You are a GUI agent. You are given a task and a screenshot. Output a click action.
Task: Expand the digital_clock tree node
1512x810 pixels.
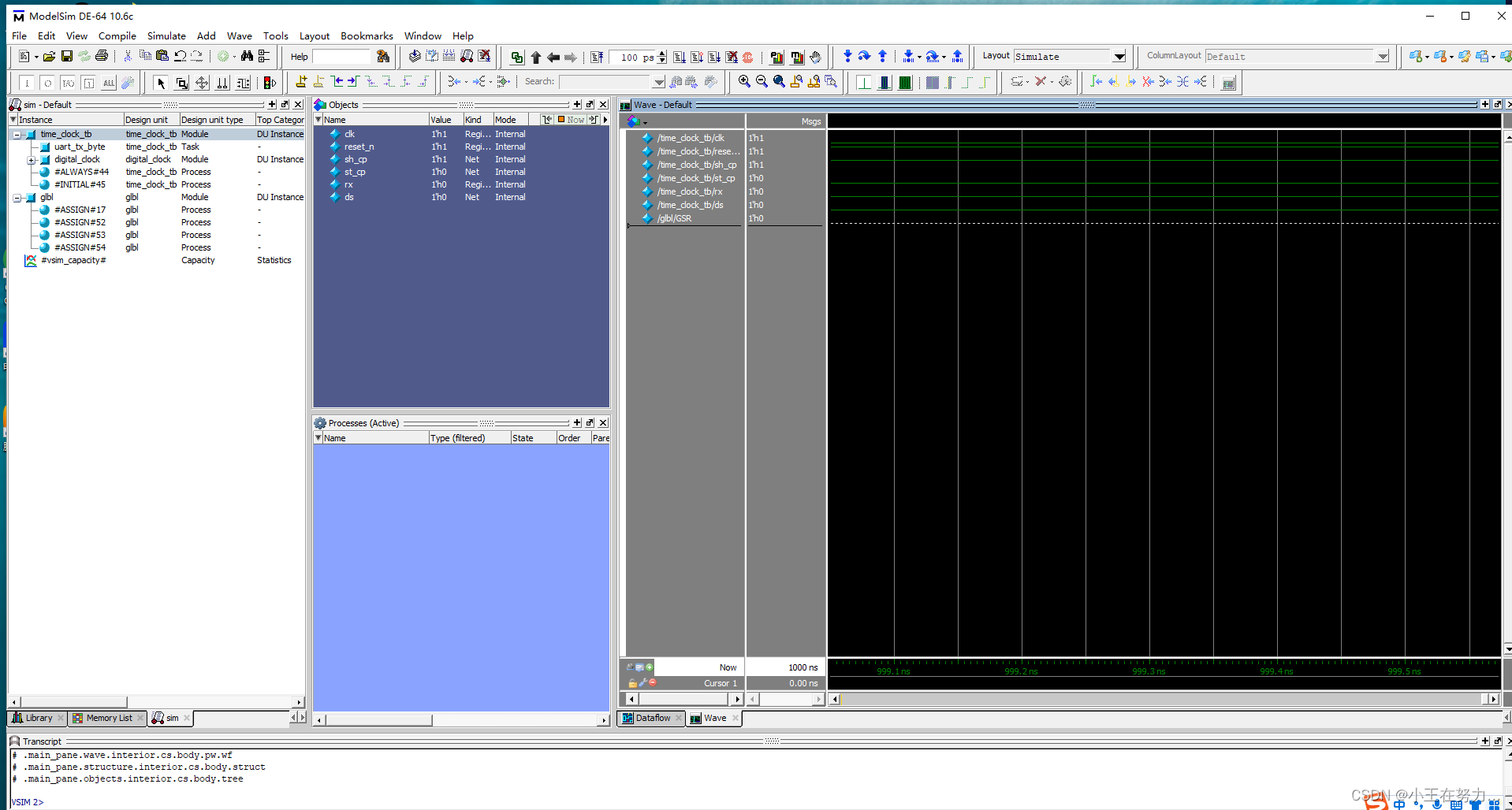pos(31,160)
